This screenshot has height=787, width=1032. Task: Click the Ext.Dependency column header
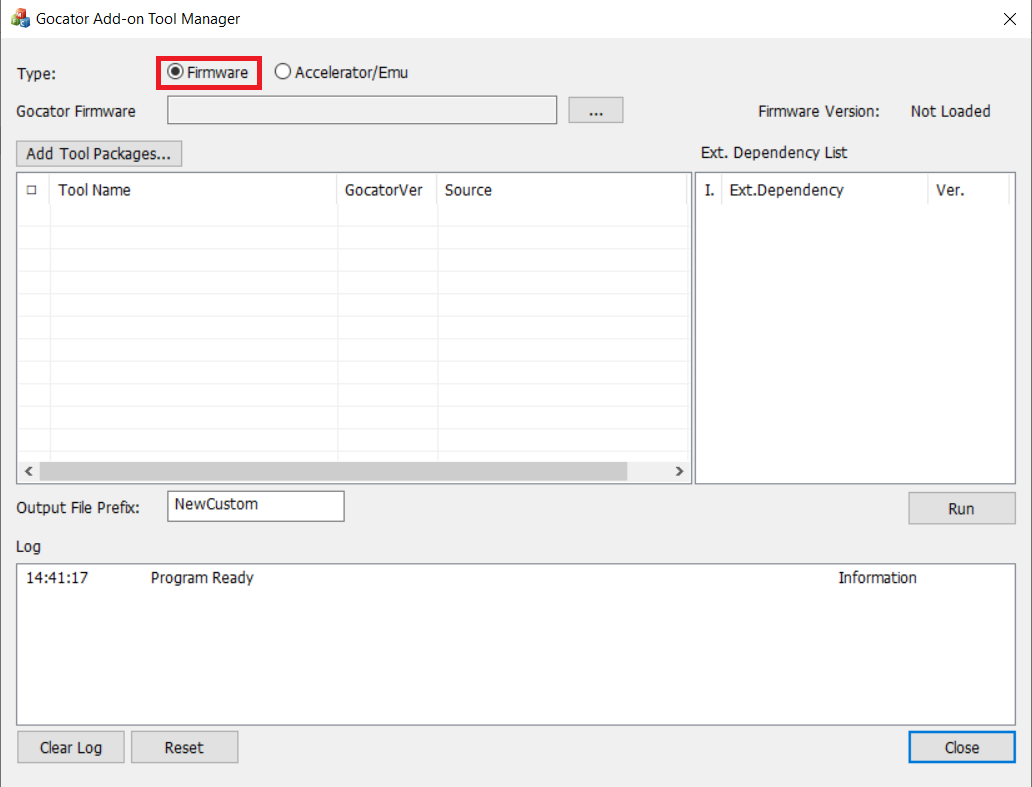pos(825,190)
